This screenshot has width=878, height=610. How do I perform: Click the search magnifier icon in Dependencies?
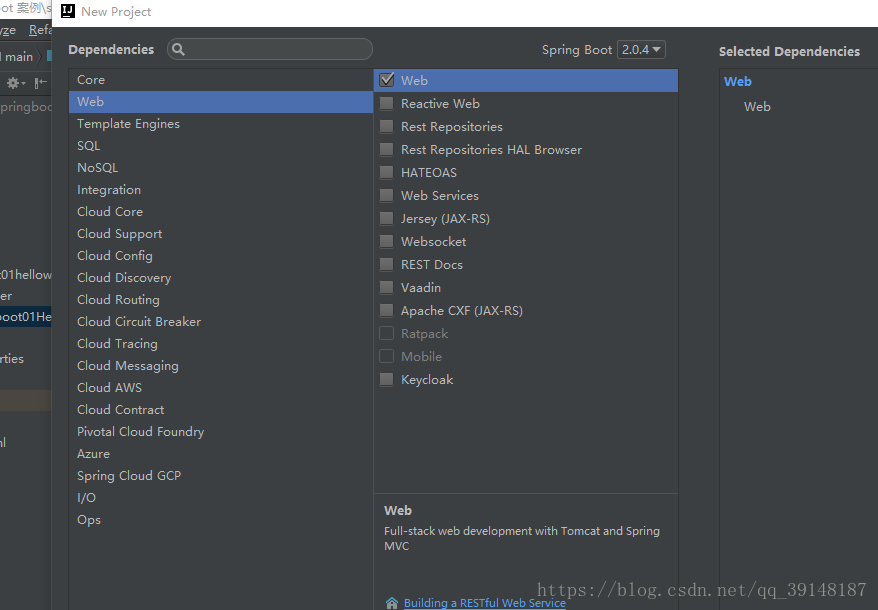179,49
